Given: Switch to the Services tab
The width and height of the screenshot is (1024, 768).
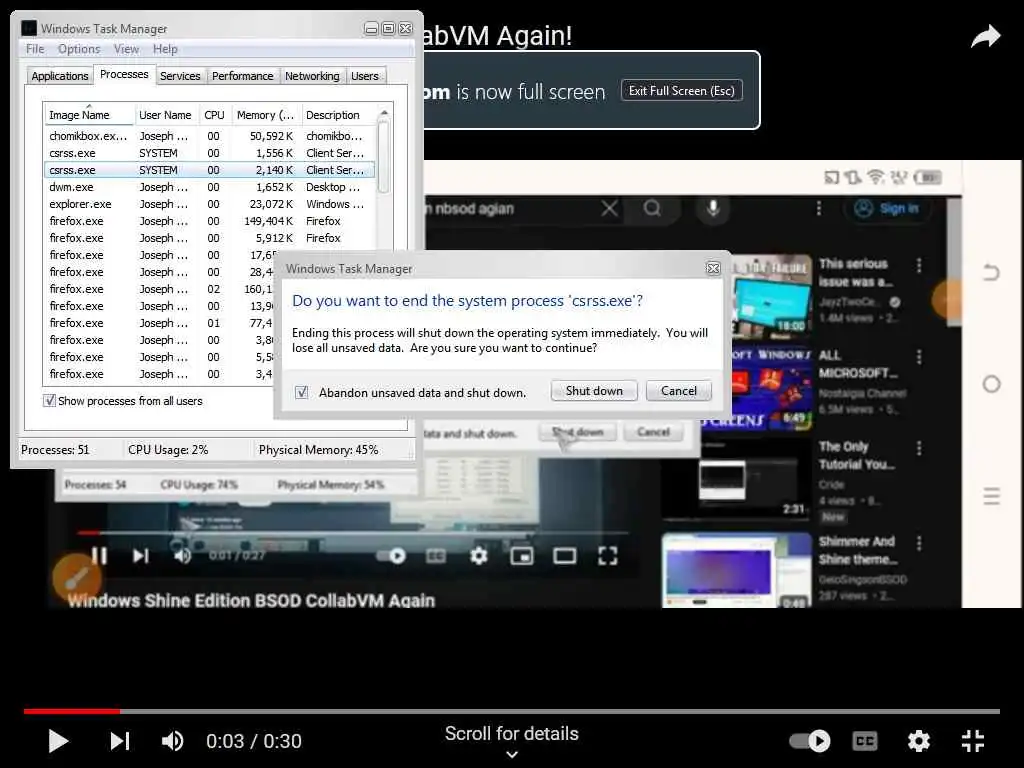Looking at the screenshot, I should point(180,76).
